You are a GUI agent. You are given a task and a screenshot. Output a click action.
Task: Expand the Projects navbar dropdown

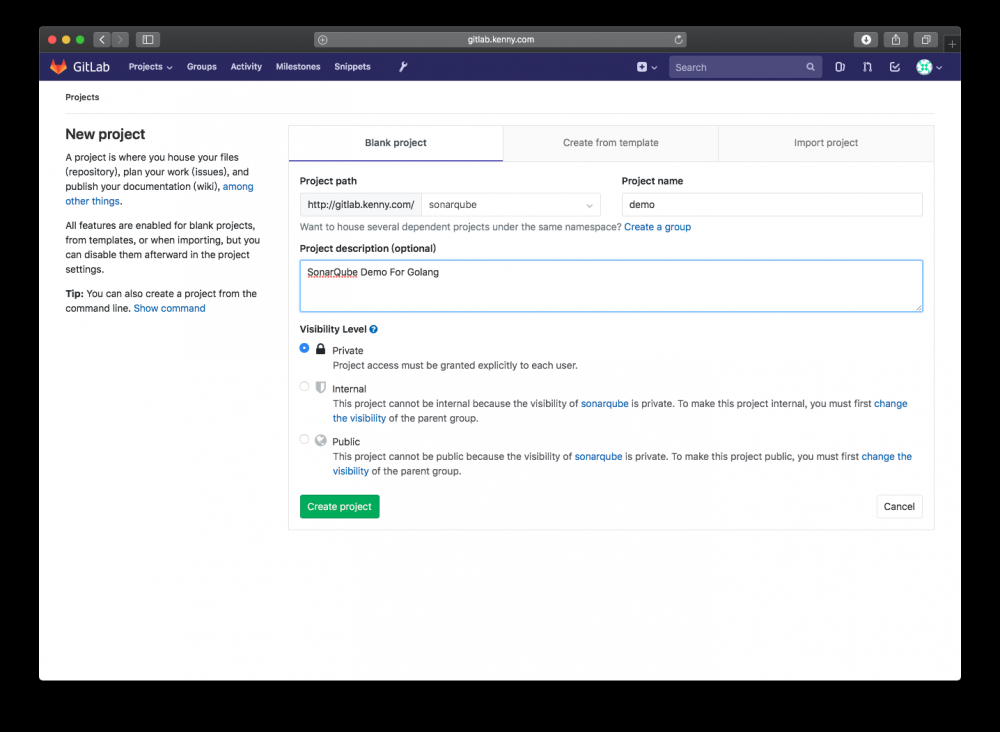pyautogui.click(x=151, y=67)
